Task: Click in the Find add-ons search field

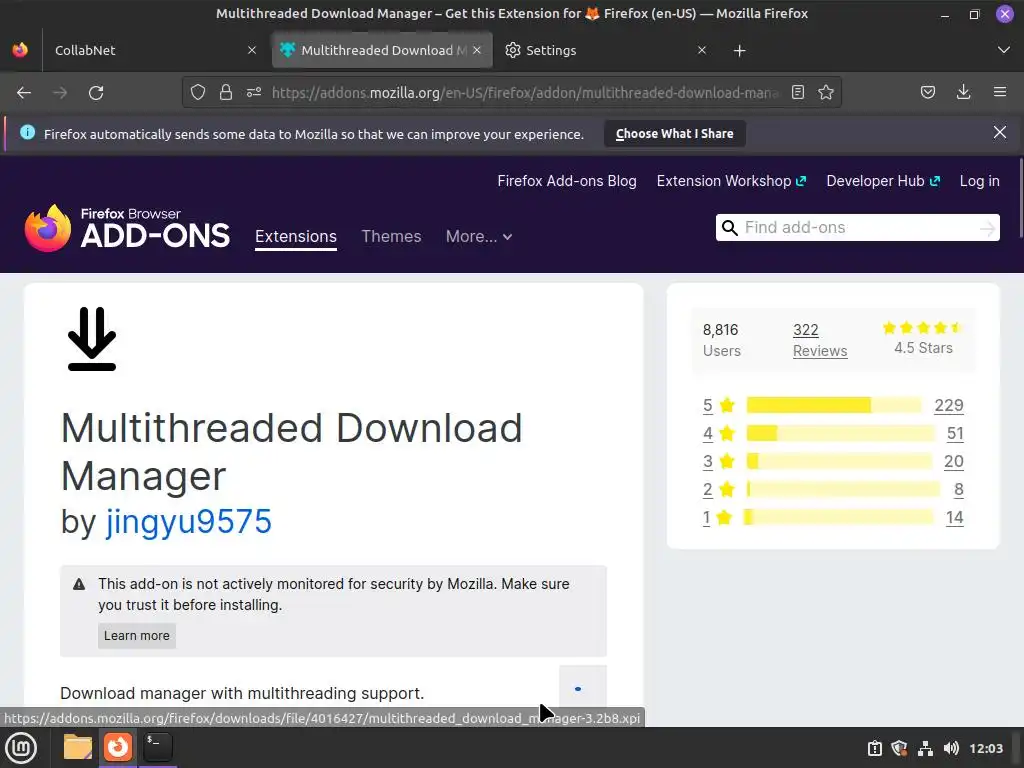Action: click(x=858, y=227)
